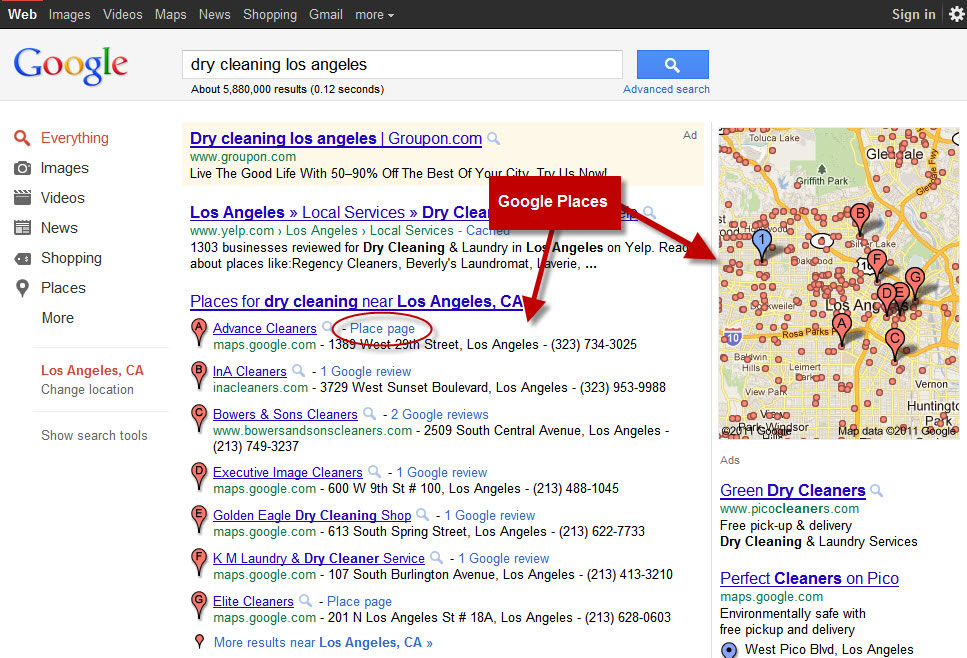Image resolution: width=967 pixels, height=658 pixels.
Task: Click red pin G beside Elite Cleaners listing
Action: (199, 604)
